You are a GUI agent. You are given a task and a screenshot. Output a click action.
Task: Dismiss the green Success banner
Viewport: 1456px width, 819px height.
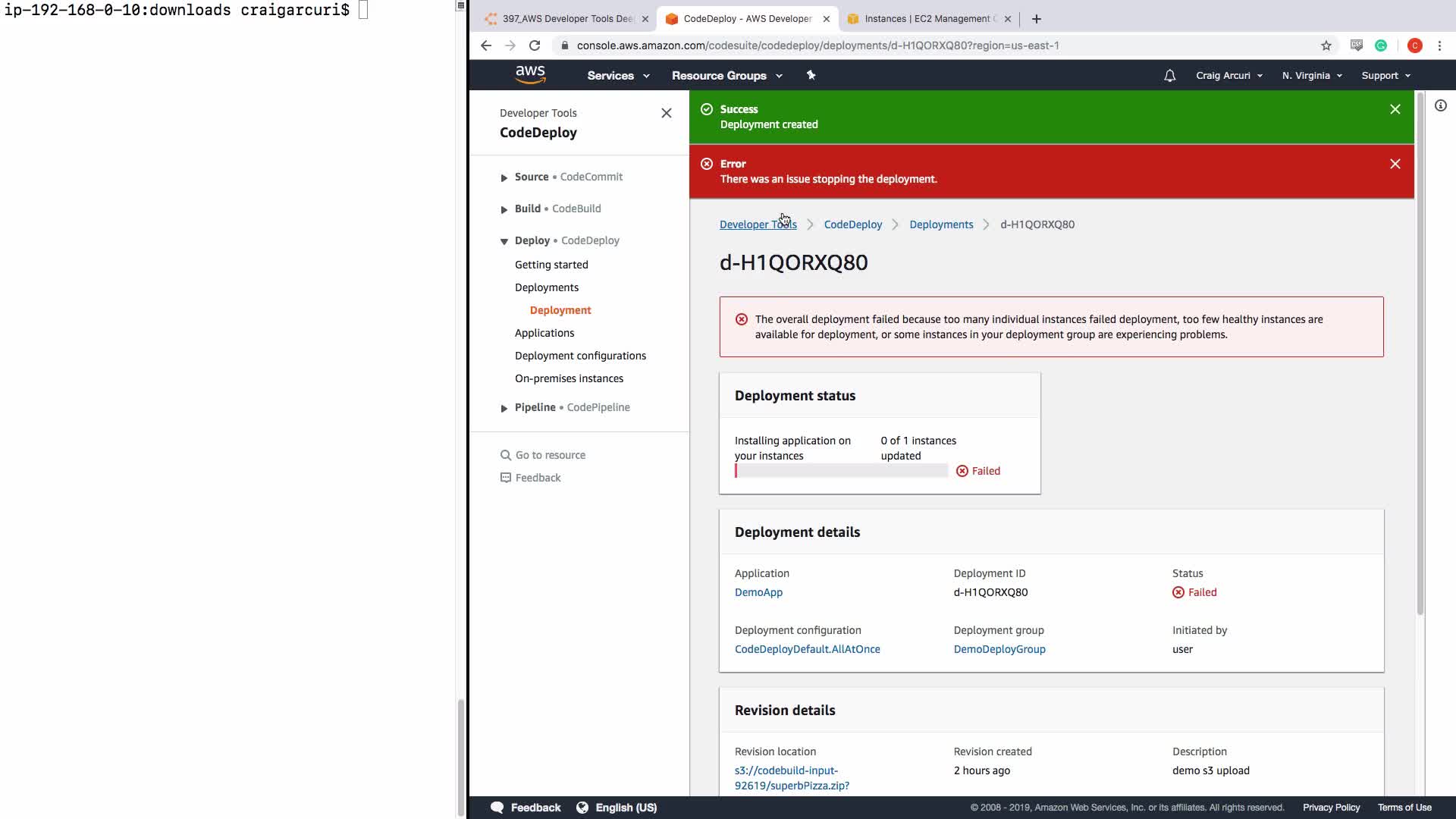point(1395,109)
